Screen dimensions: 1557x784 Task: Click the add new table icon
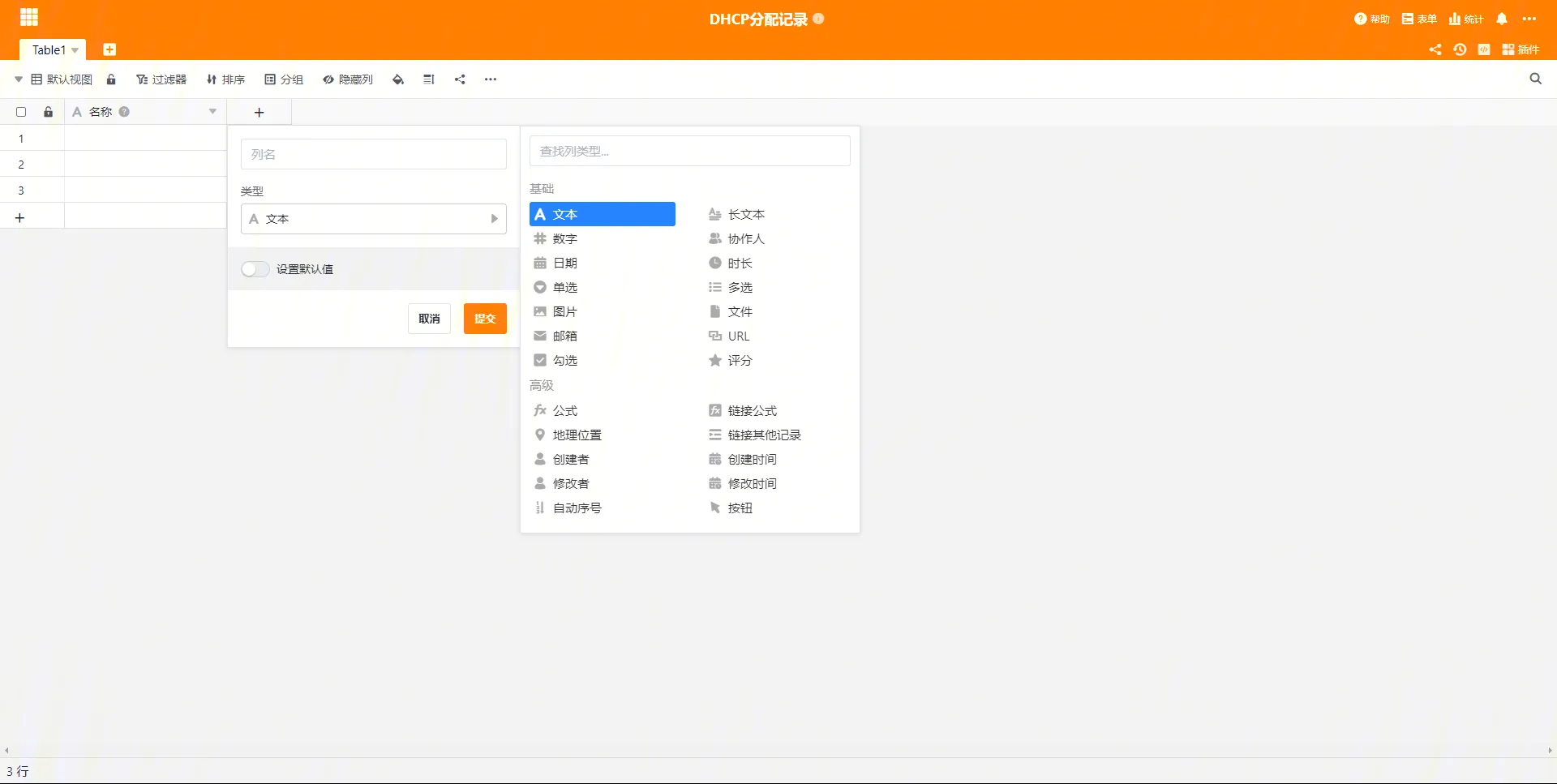(109, 49)
